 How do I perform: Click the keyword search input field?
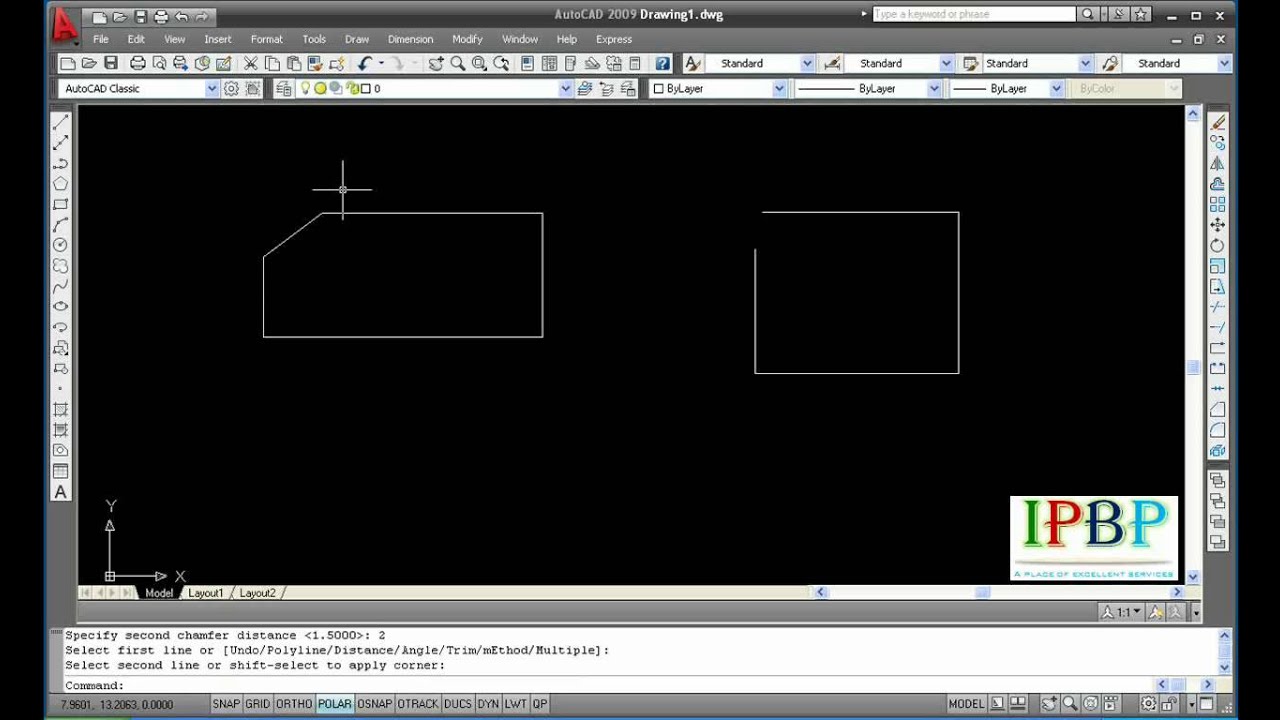pyautogui.click(x=975, y=15)
